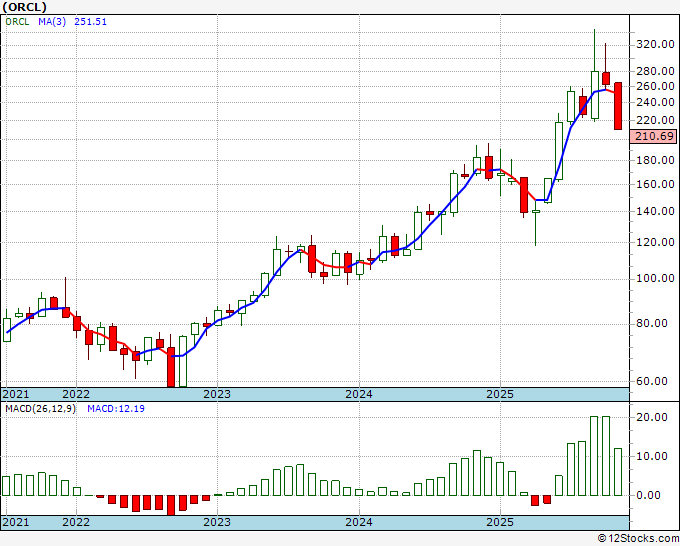Click 2025 on the MACD panel timeline
The height and width of the screenshot is (546, 680).
(x=501, y=522)
